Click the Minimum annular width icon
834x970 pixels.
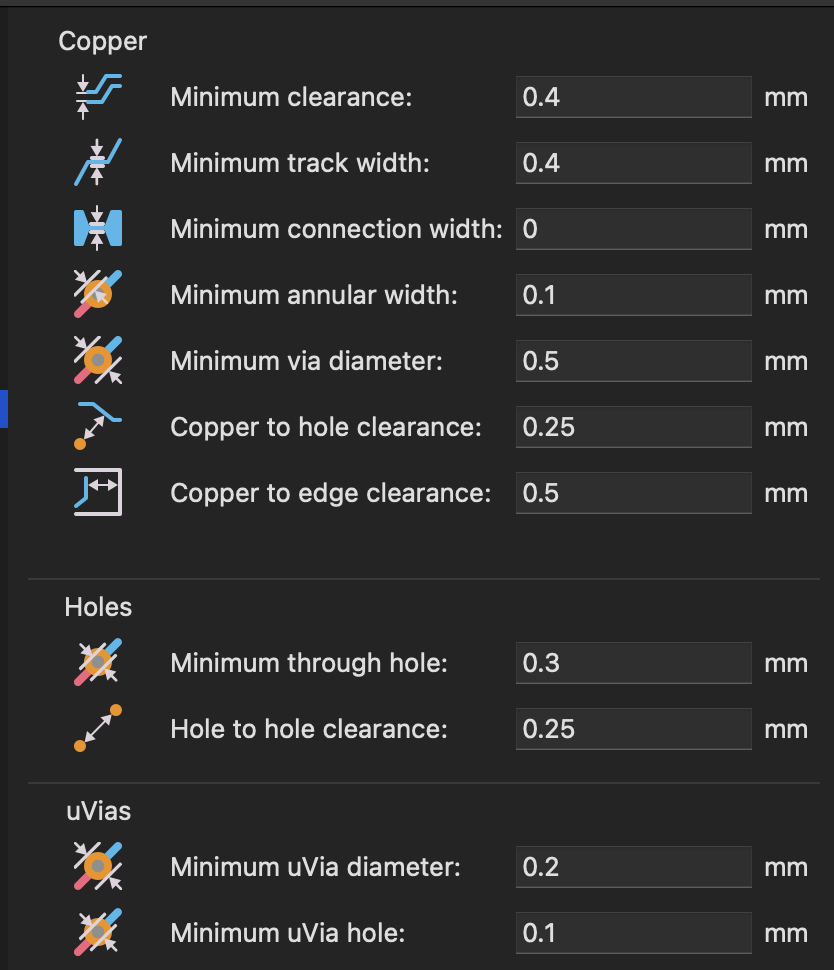click(x=98, y=295)
